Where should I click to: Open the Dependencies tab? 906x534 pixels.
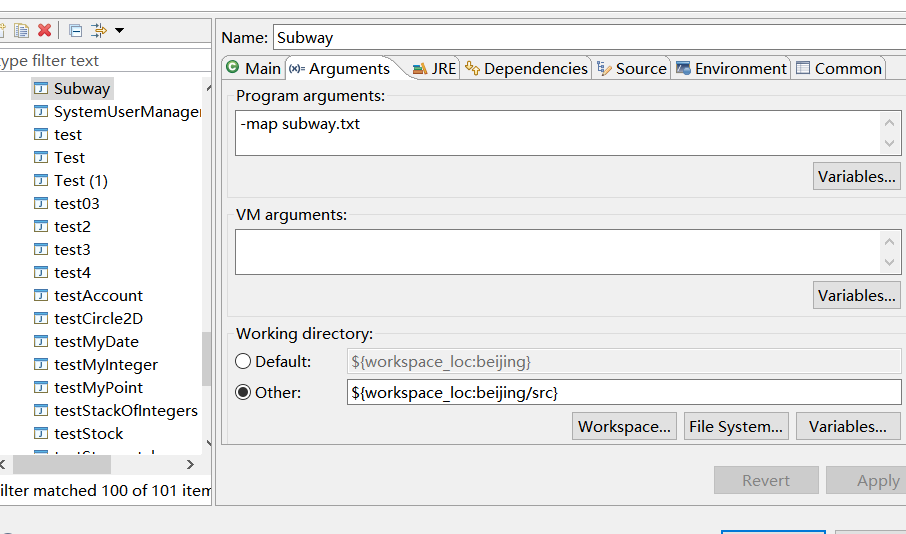[526, 68]
